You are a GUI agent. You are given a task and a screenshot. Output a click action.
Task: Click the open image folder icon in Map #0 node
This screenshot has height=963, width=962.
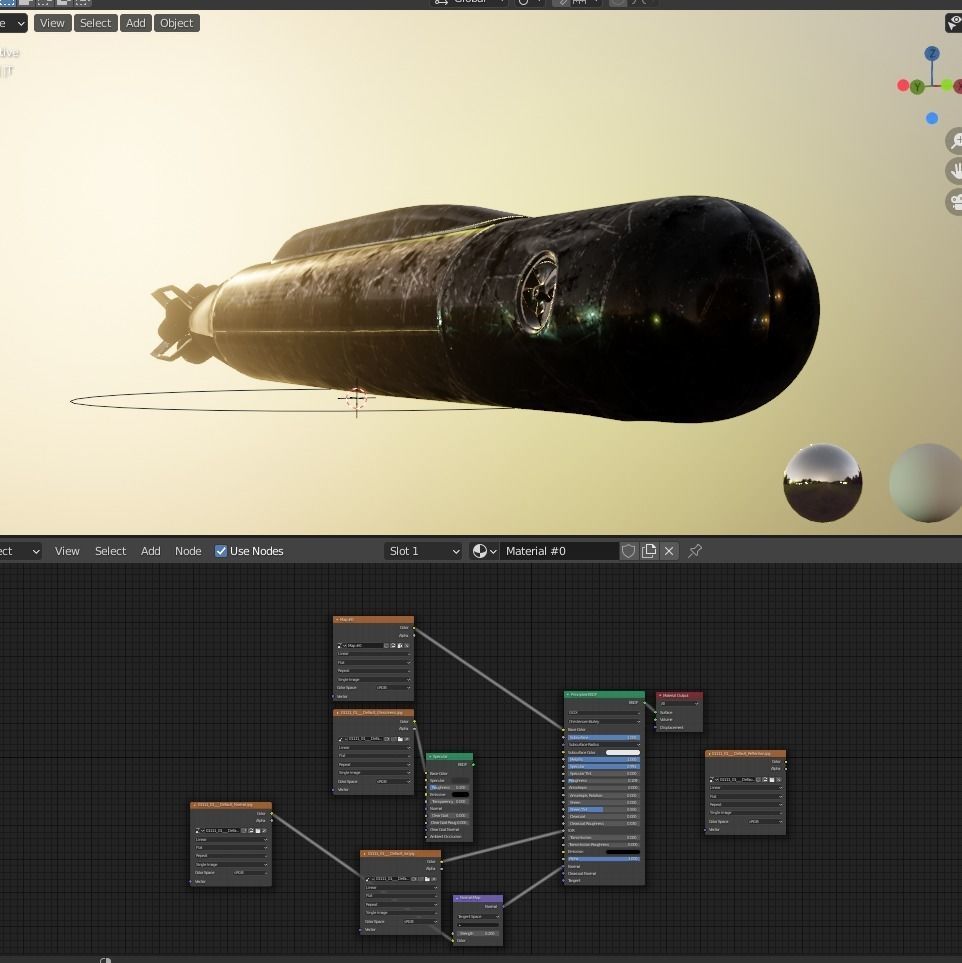399,645
